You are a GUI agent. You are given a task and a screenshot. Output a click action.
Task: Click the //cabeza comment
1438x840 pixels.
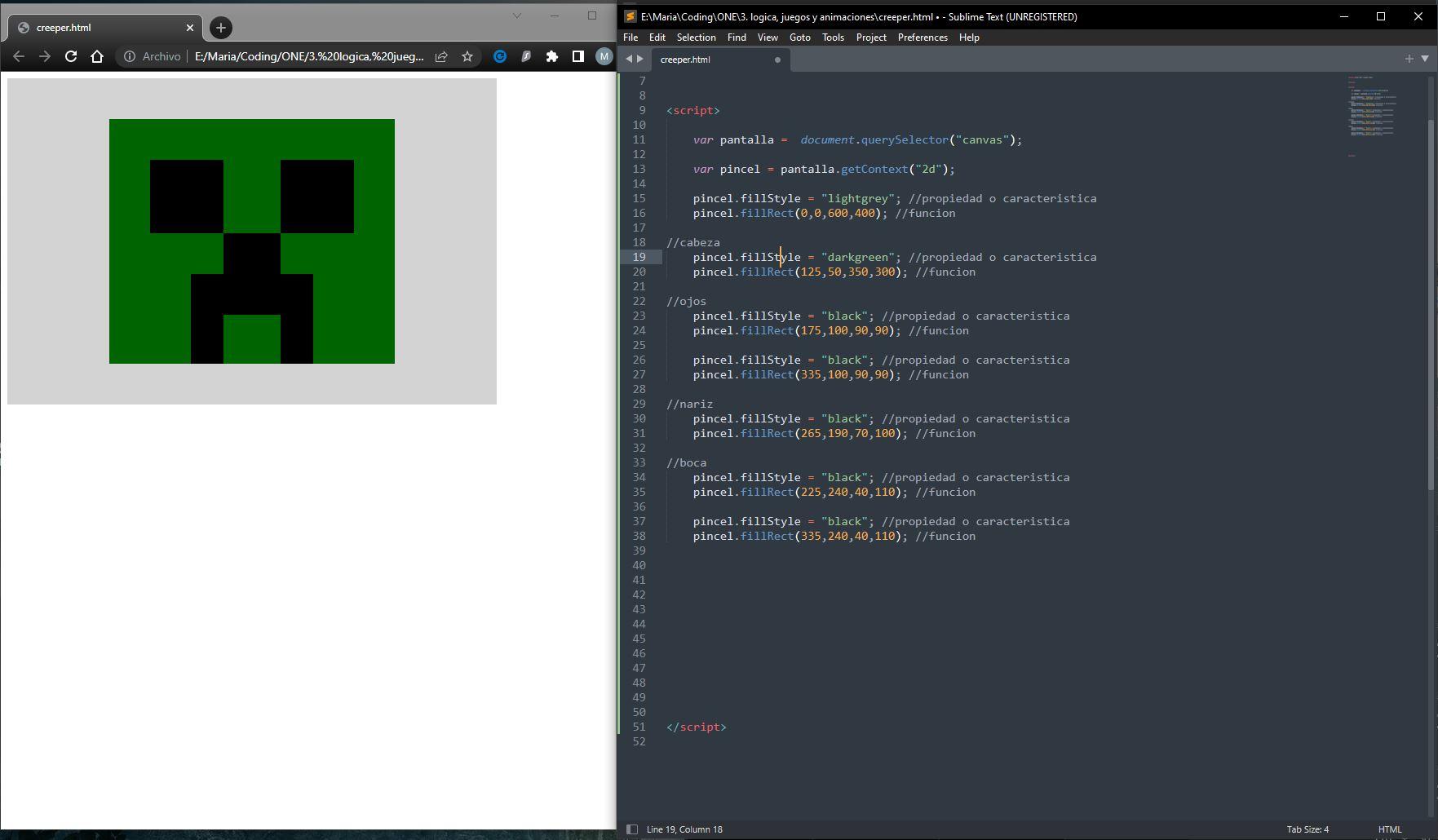[693, 242]
